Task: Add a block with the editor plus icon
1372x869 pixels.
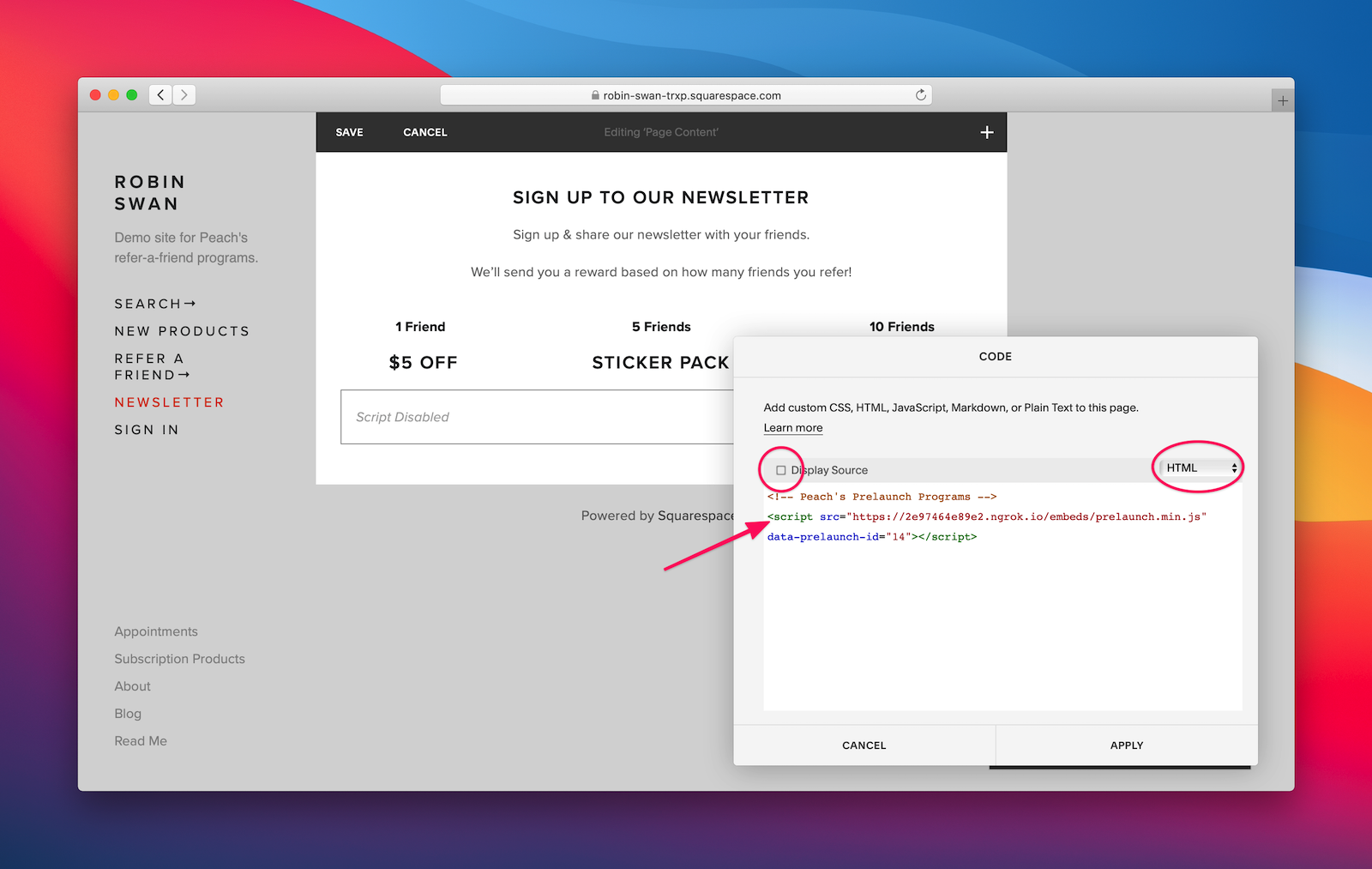Action: (x=987, y=132)
